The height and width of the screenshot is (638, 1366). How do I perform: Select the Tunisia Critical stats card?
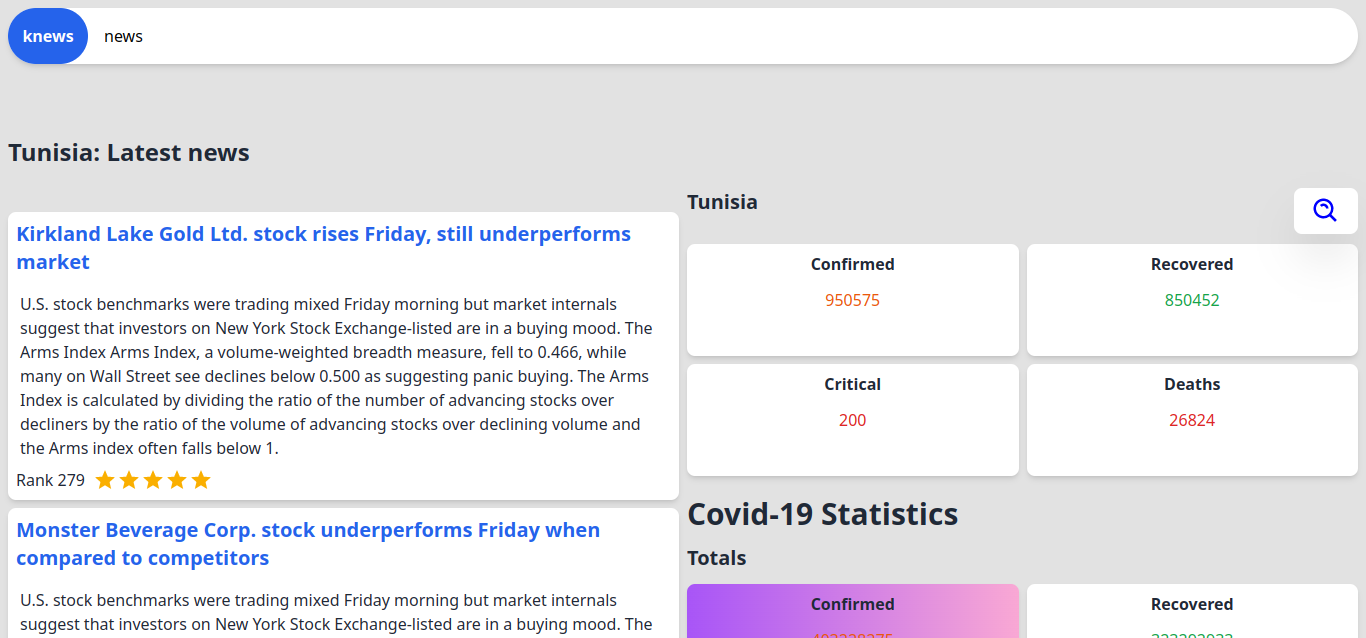852,420
